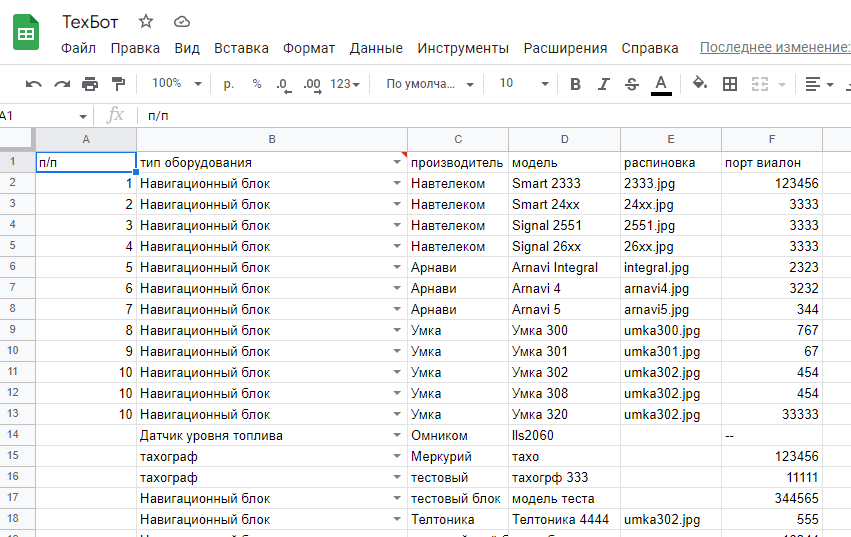Select cell Arnavi Integral

click(x=564, y=268)
